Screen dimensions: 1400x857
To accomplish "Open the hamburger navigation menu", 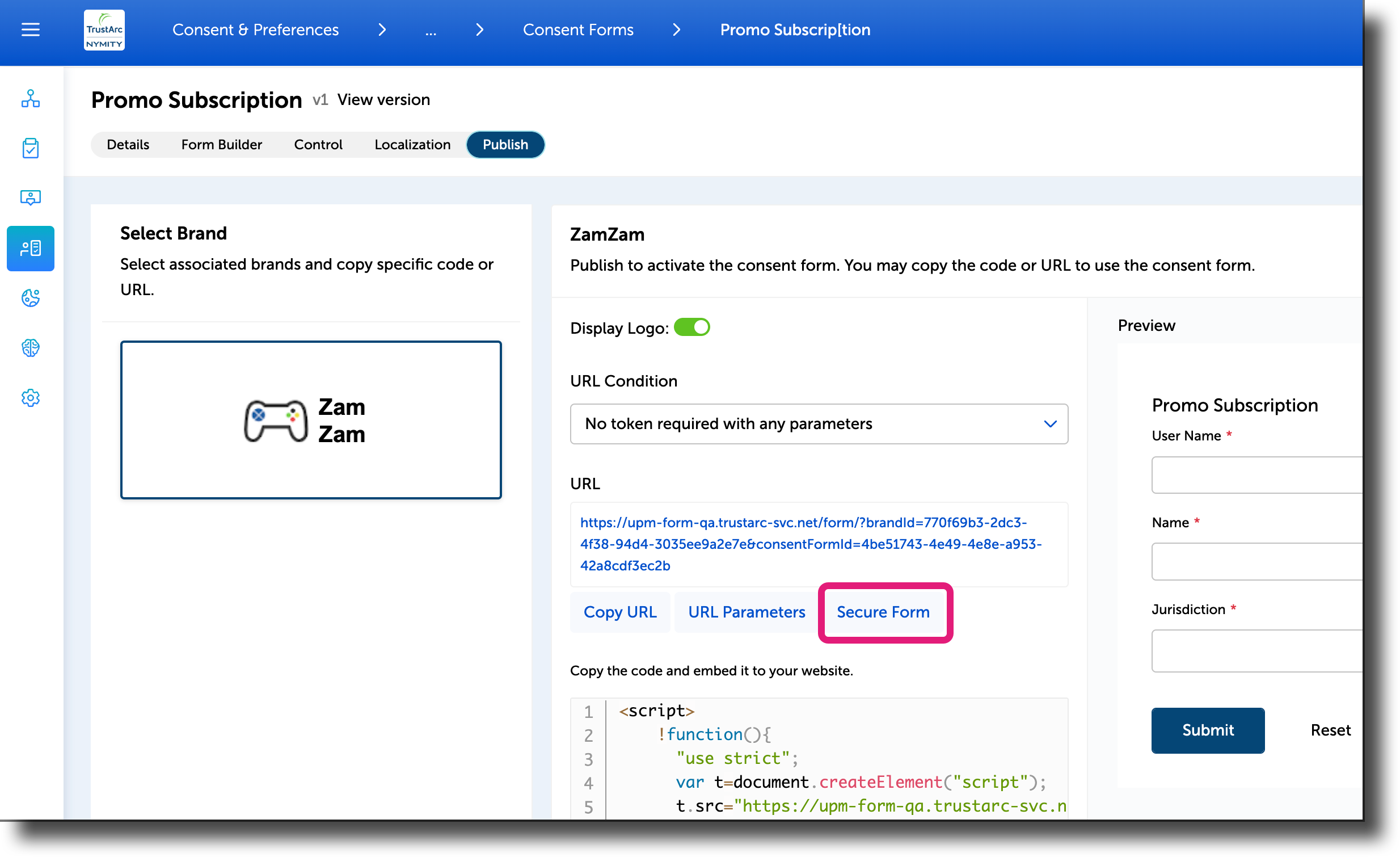I will pyautogui.click(x=31, y=30).
